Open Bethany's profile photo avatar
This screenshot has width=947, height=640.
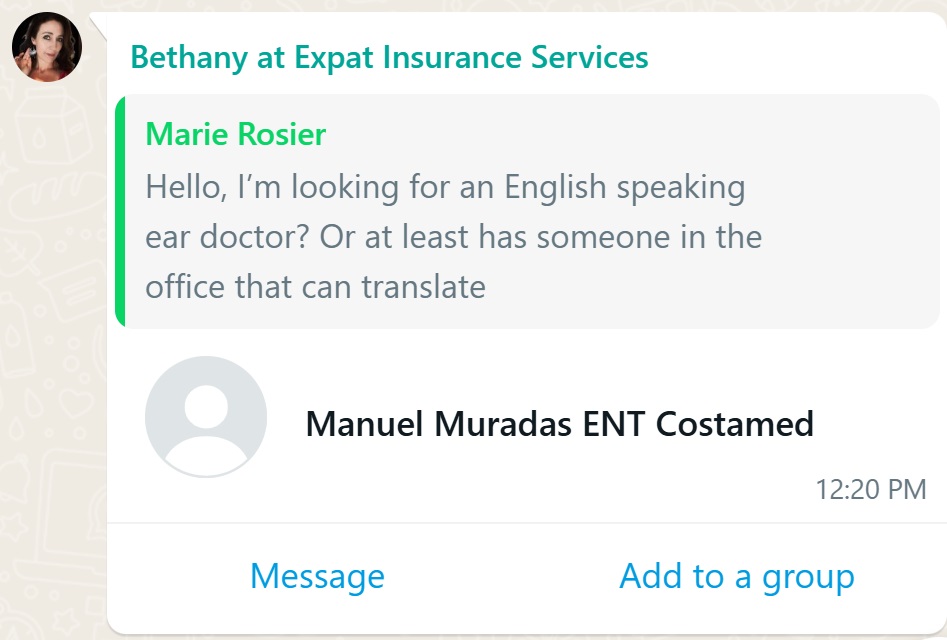[x=46, y=47]
